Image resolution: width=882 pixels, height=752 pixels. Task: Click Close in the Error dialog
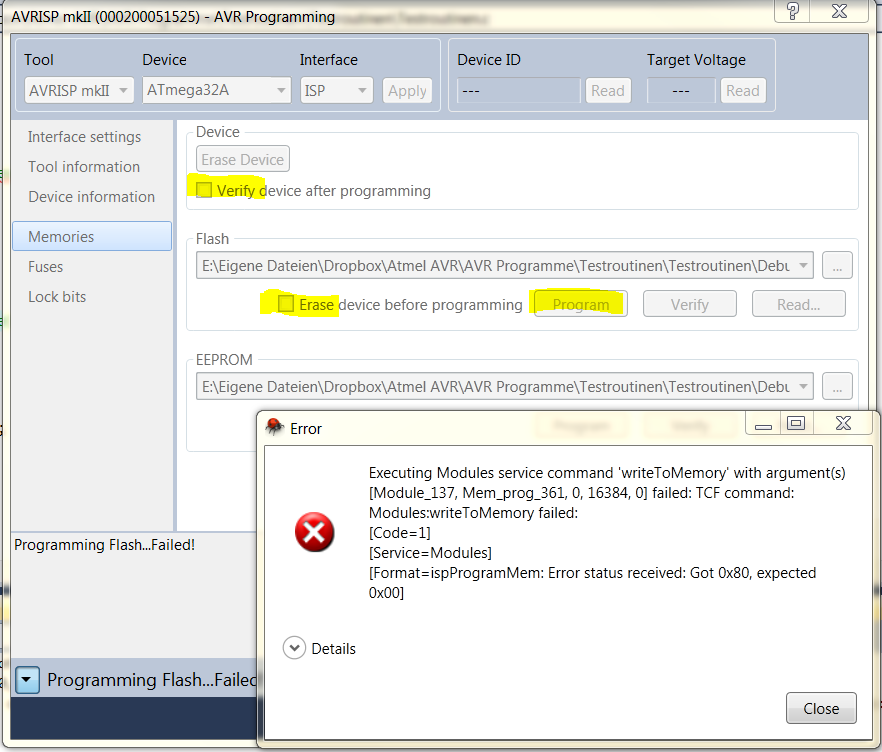coord(821,708)
